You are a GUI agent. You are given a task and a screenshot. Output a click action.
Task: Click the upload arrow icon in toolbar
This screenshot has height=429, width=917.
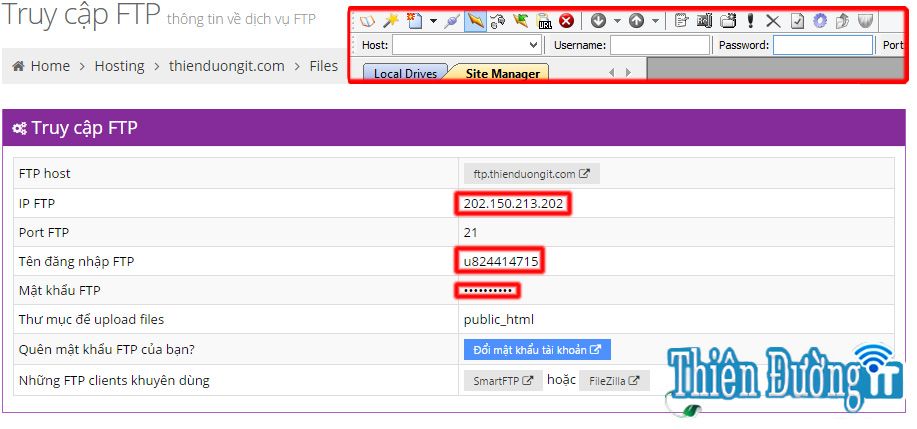(x=636, y=20)
